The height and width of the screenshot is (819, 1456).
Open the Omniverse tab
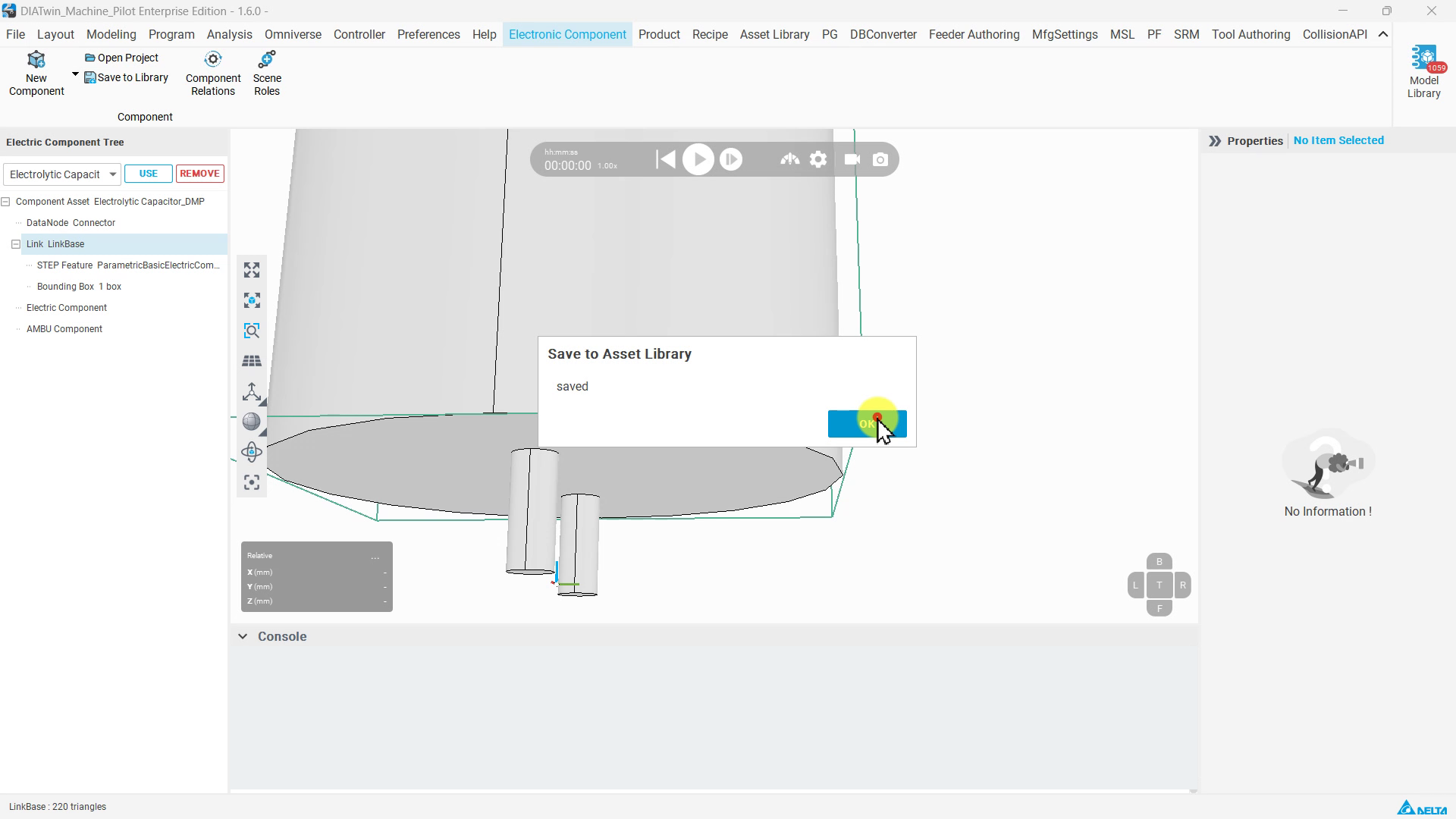tap(293, 35)
